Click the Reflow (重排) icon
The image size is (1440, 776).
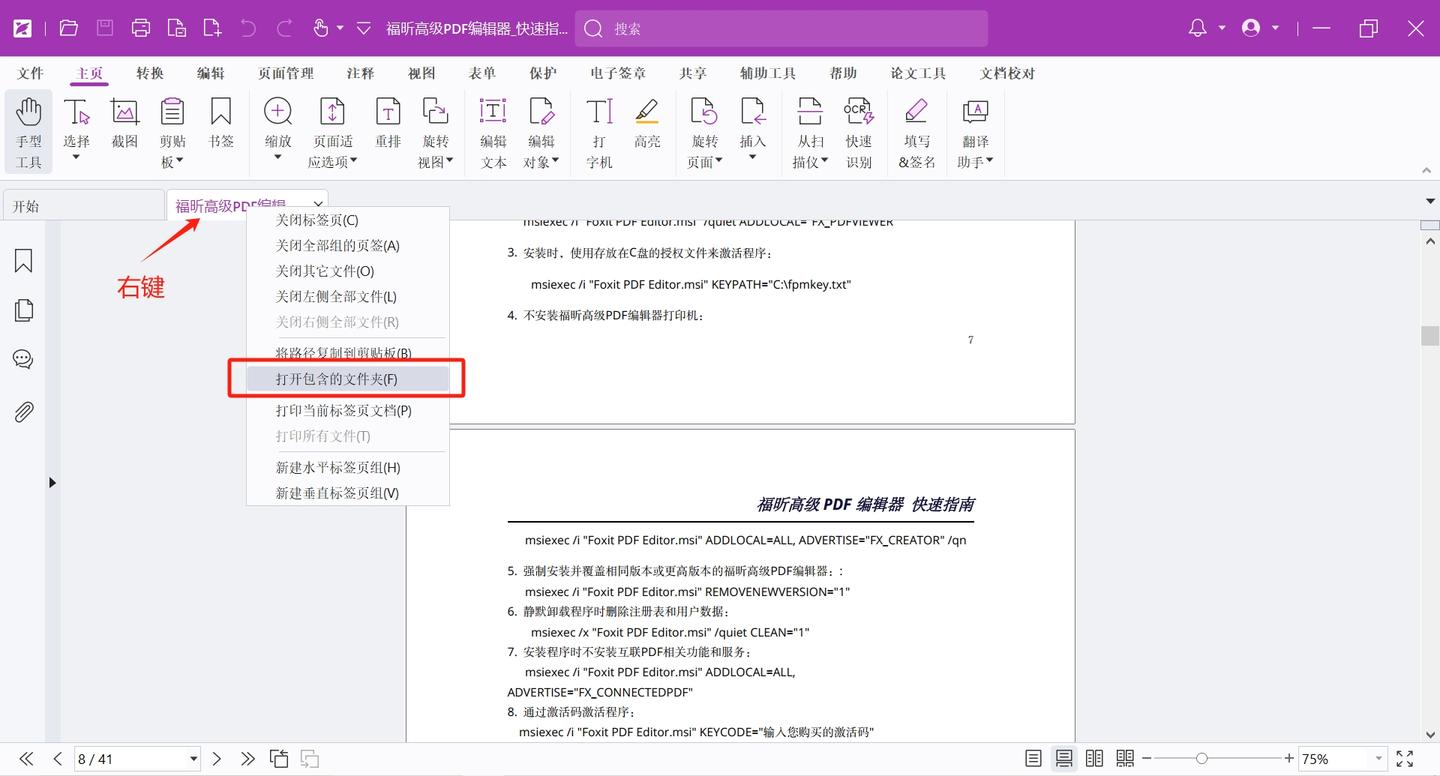click(388, 111)
